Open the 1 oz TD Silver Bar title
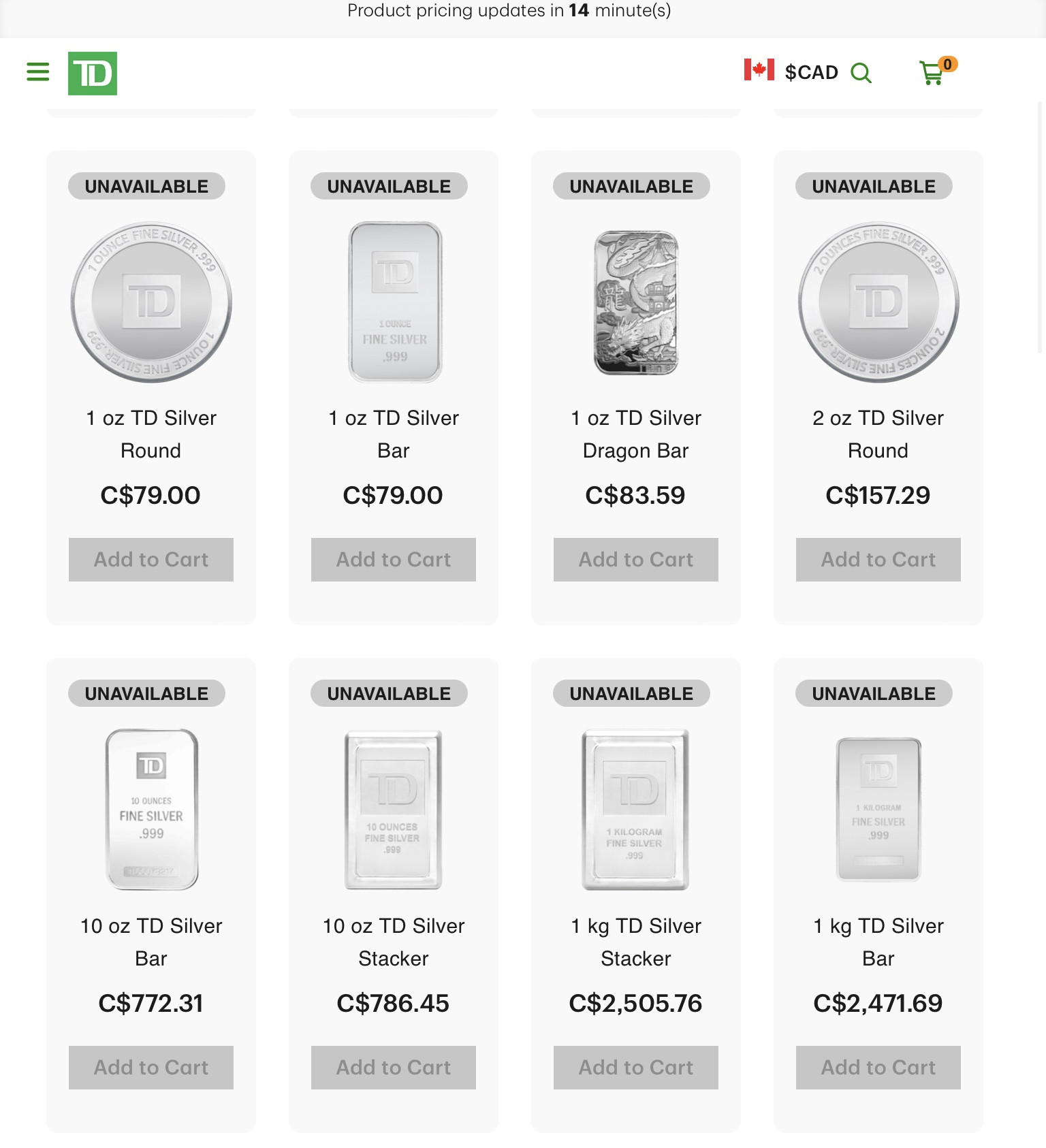Viewport: 1046px width, 1148px height. coord(394,434)
